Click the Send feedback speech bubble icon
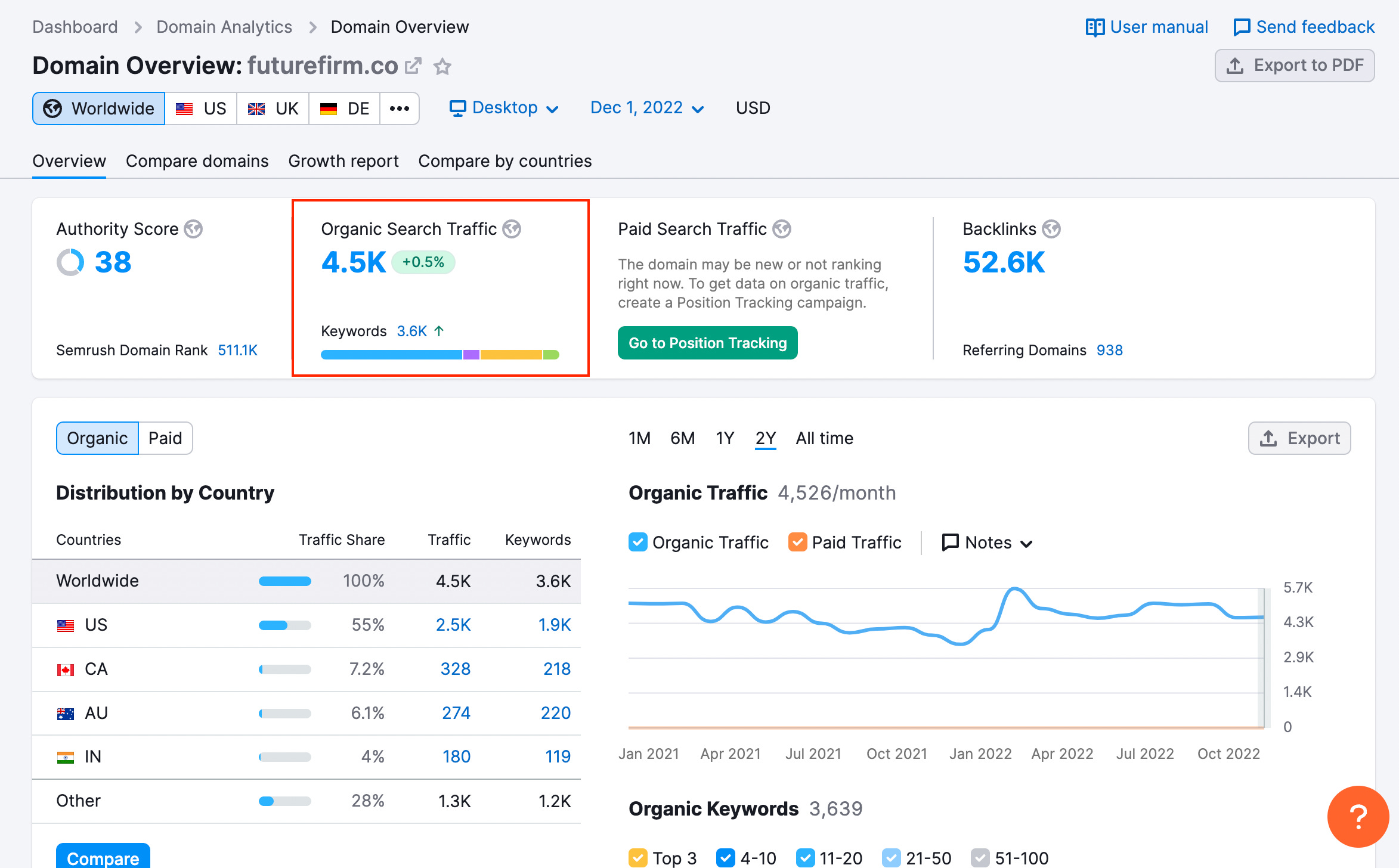 [1242, 27]
